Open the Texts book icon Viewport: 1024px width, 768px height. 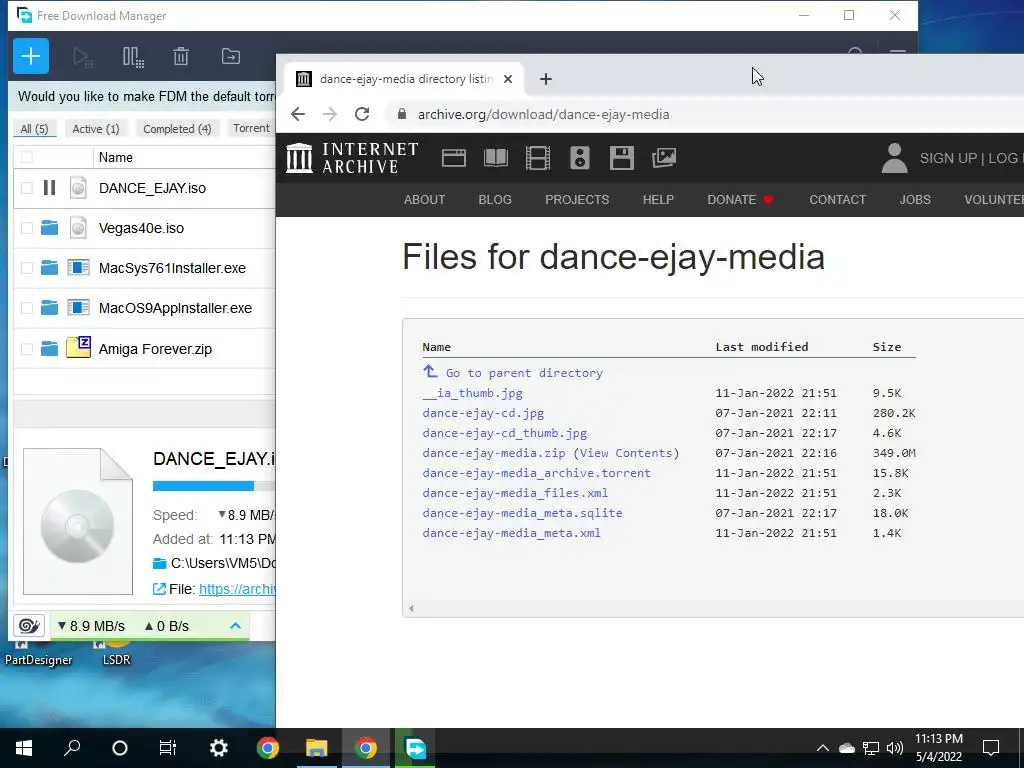[x=496, y=158]
